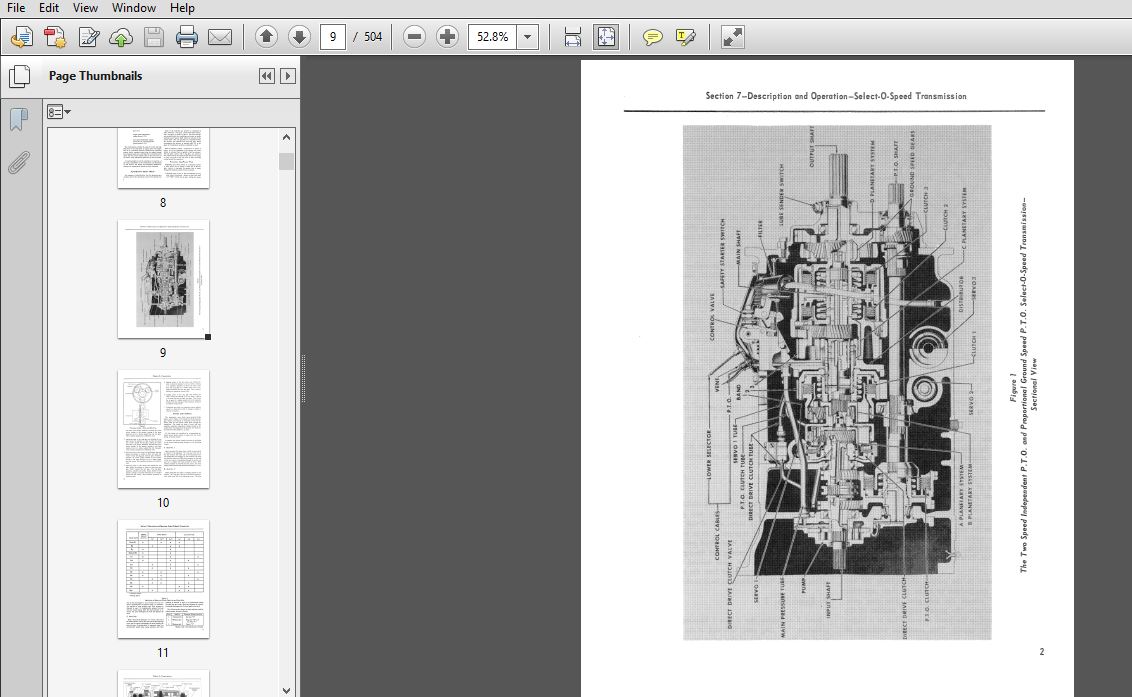
Task: Go to the previous page arrow
Action: 266,38
